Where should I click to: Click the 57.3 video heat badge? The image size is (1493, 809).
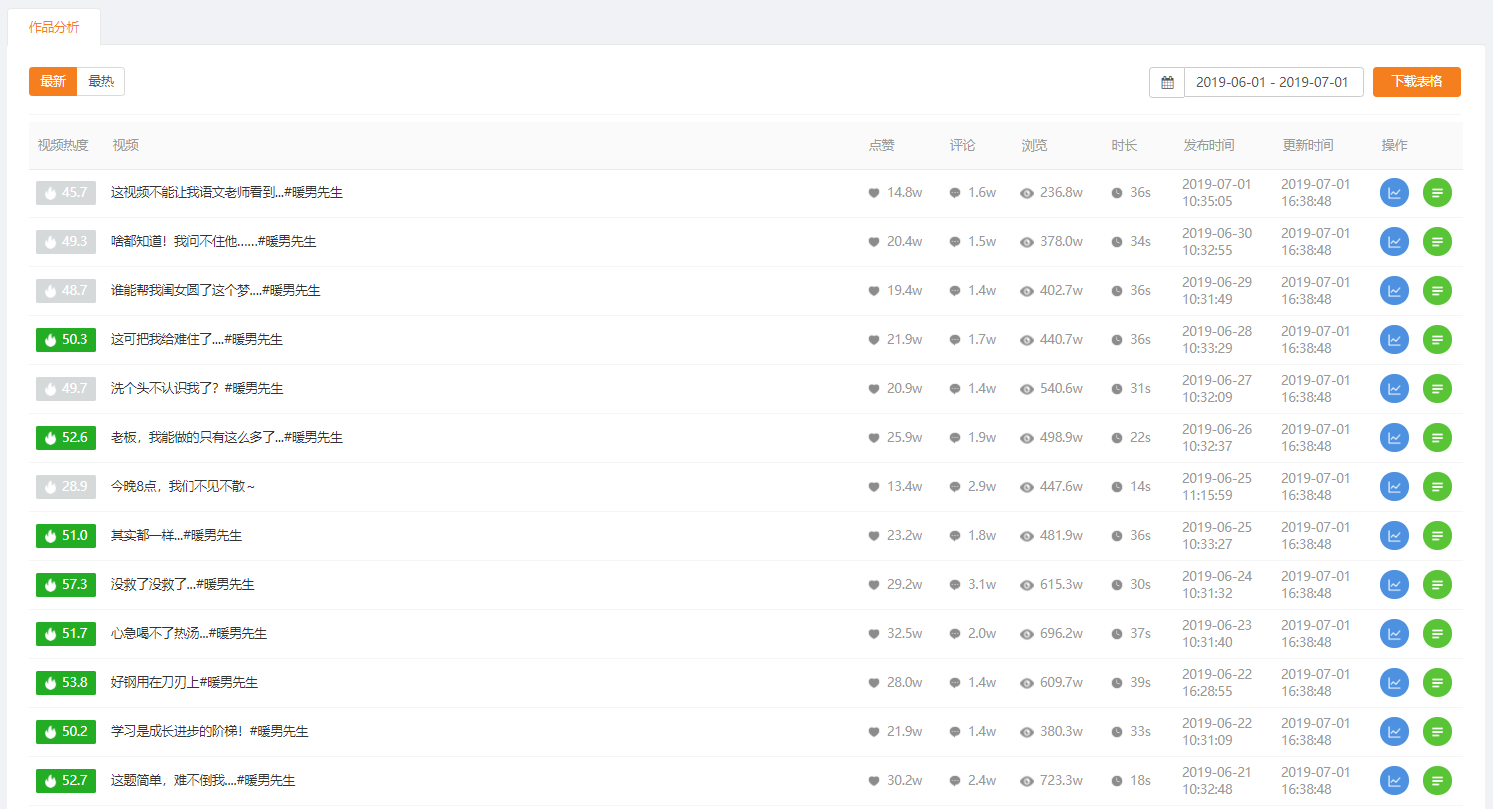[66, 585]
